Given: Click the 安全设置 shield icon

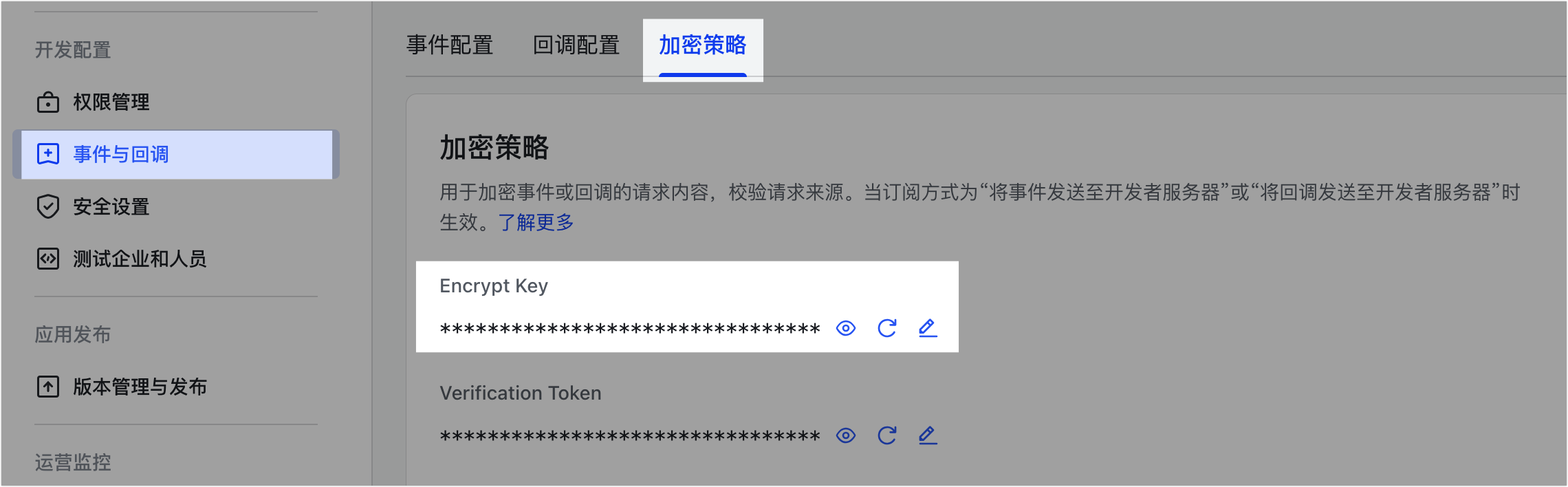Looking at the screenshot, I should pos(48,206).
